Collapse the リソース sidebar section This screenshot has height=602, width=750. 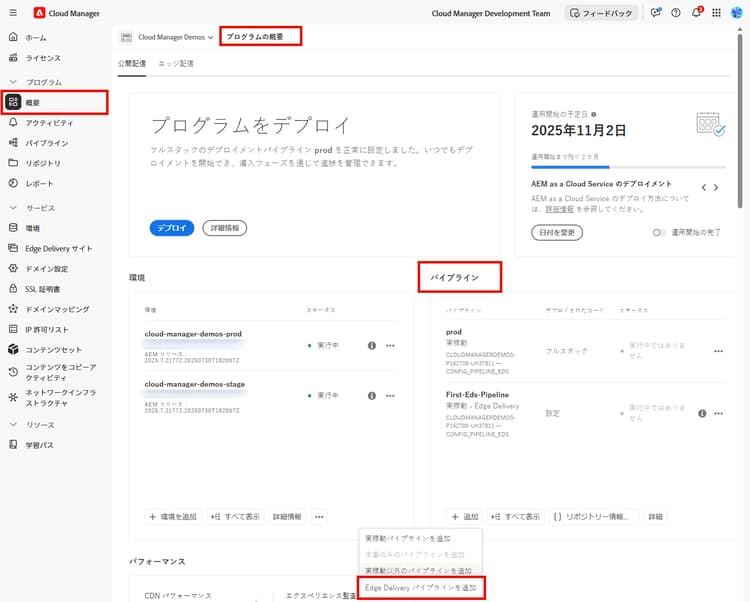click(13, 424)
